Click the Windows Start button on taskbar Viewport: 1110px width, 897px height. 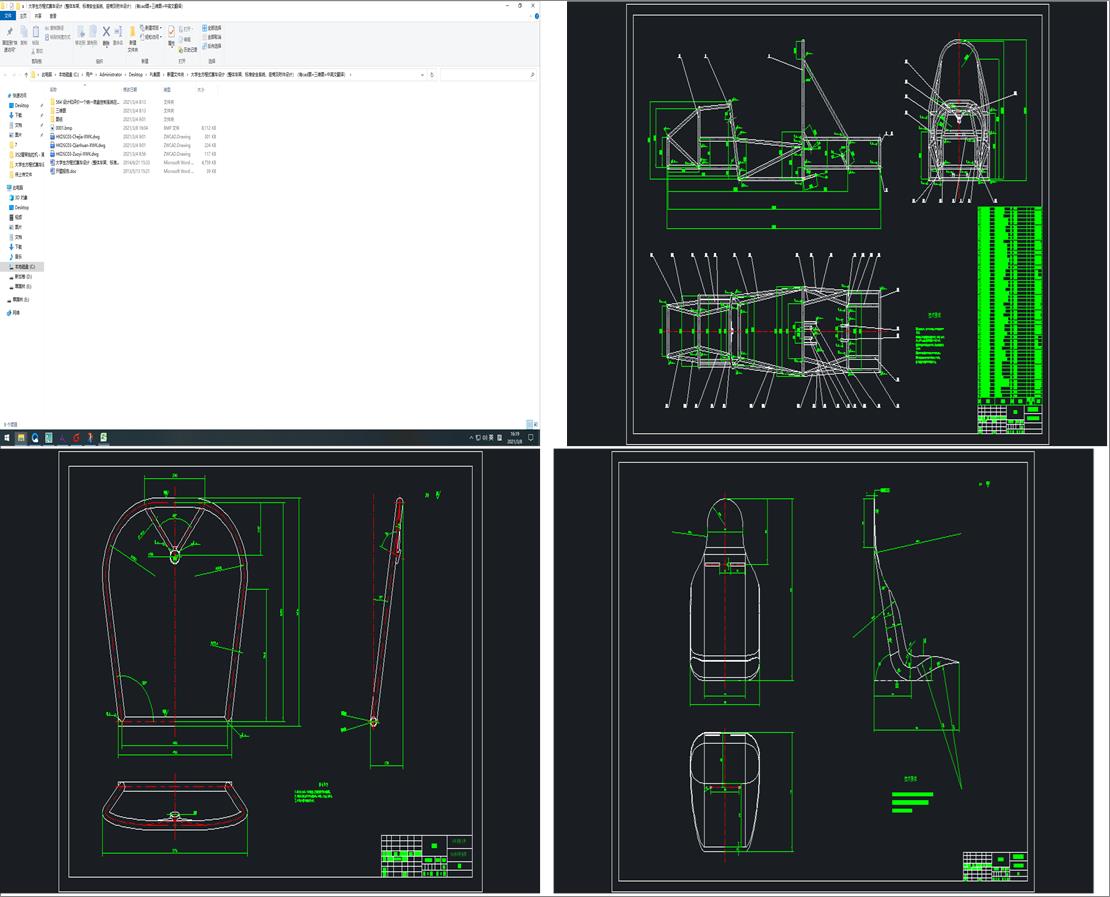[7, 437]
